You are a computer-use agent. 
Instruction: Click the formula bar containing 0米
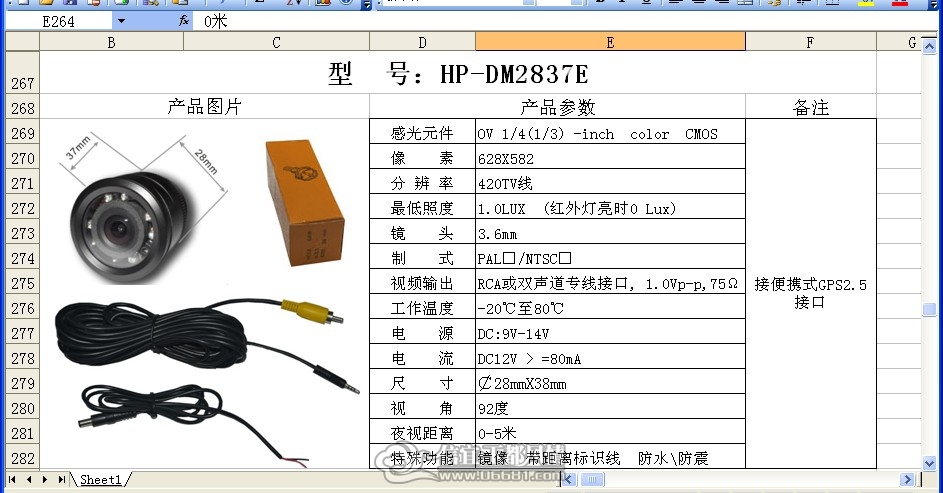point(565,21)
